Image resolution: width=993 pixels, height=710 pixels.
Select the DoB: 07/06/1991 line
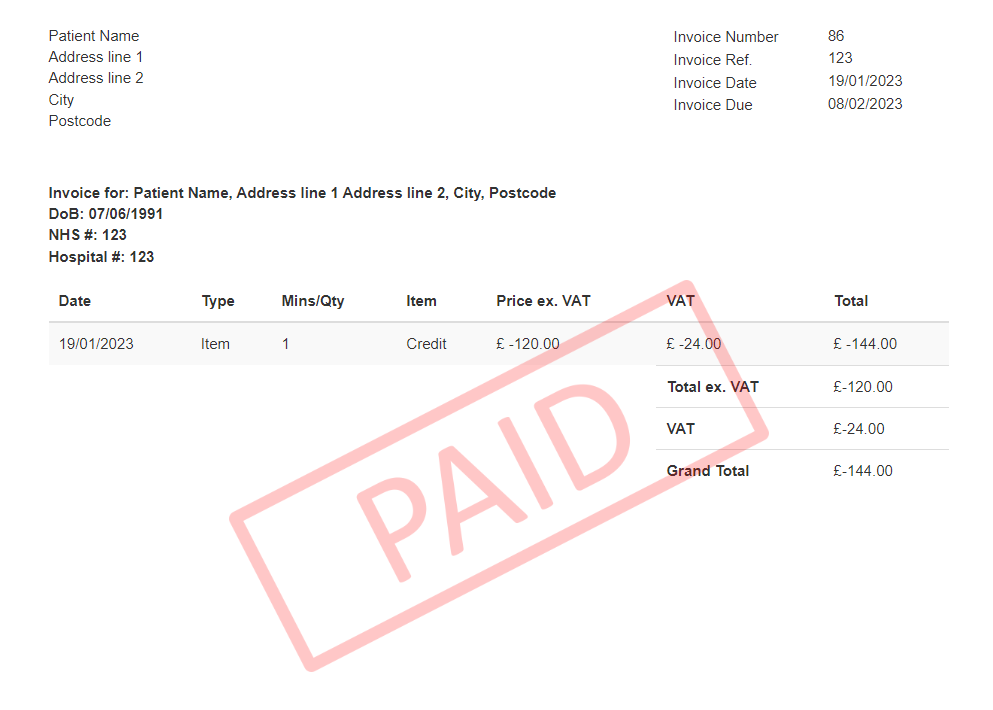tap(106, 214)
